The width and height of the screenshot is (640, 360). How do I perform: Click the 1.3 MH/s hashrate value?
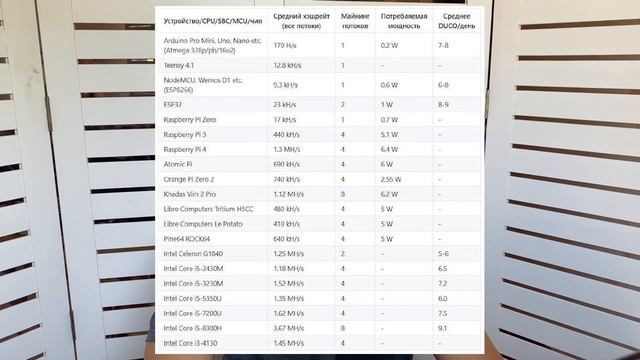coord(287,149)
